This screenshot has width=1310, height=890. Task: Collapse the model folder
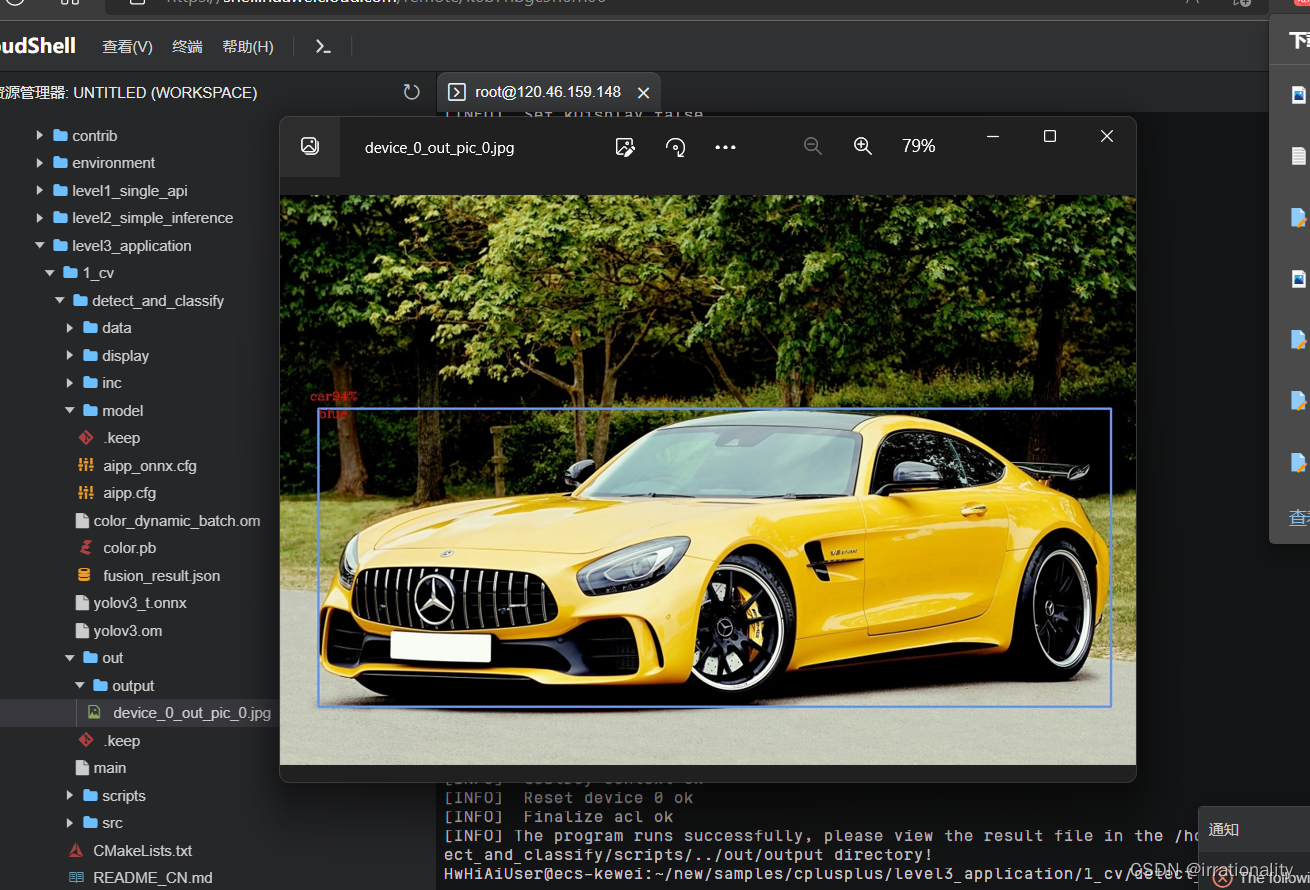[122, 410]
